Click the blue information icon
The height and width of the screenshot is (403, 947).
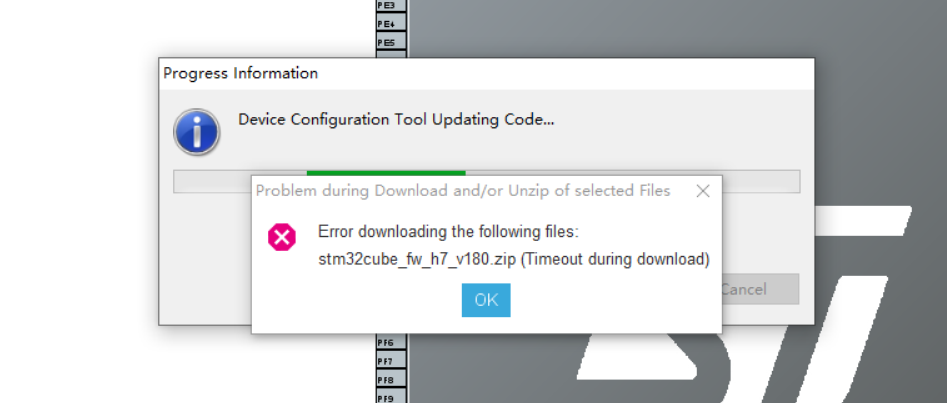[x=197, y=131]
